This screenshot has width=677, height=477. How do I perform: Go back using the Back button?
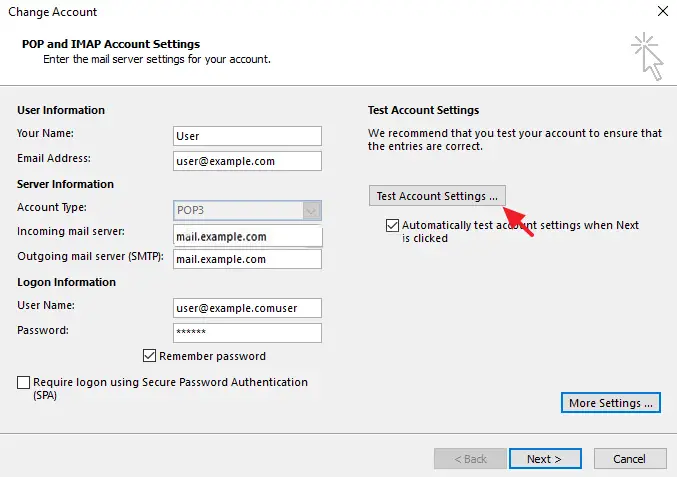click(470, 459)
